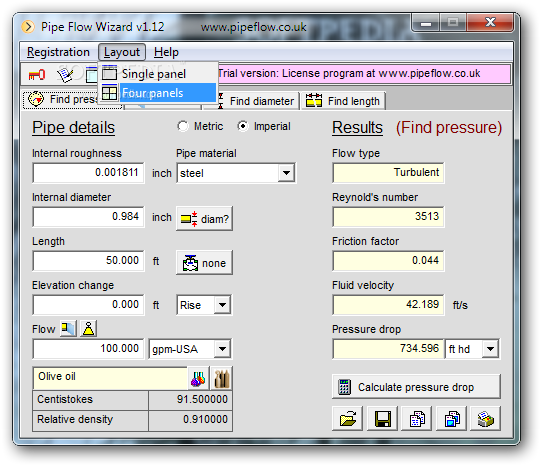
Task: Click the notepad pencil toolbar icon
Action: [65, 75]
